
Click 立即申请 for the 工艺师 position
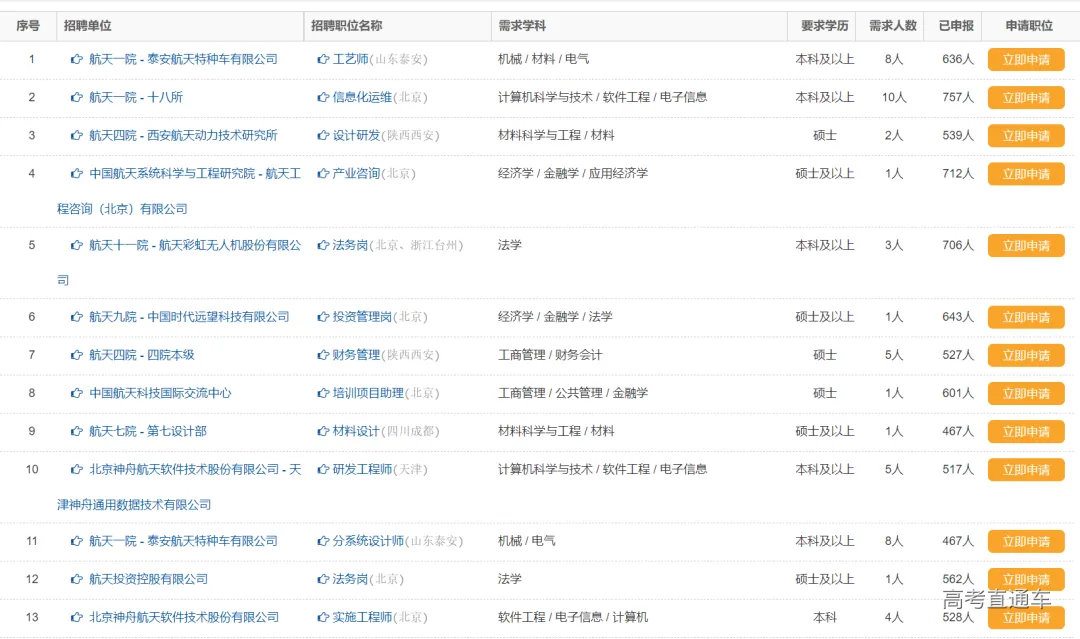click(1025, 59)
